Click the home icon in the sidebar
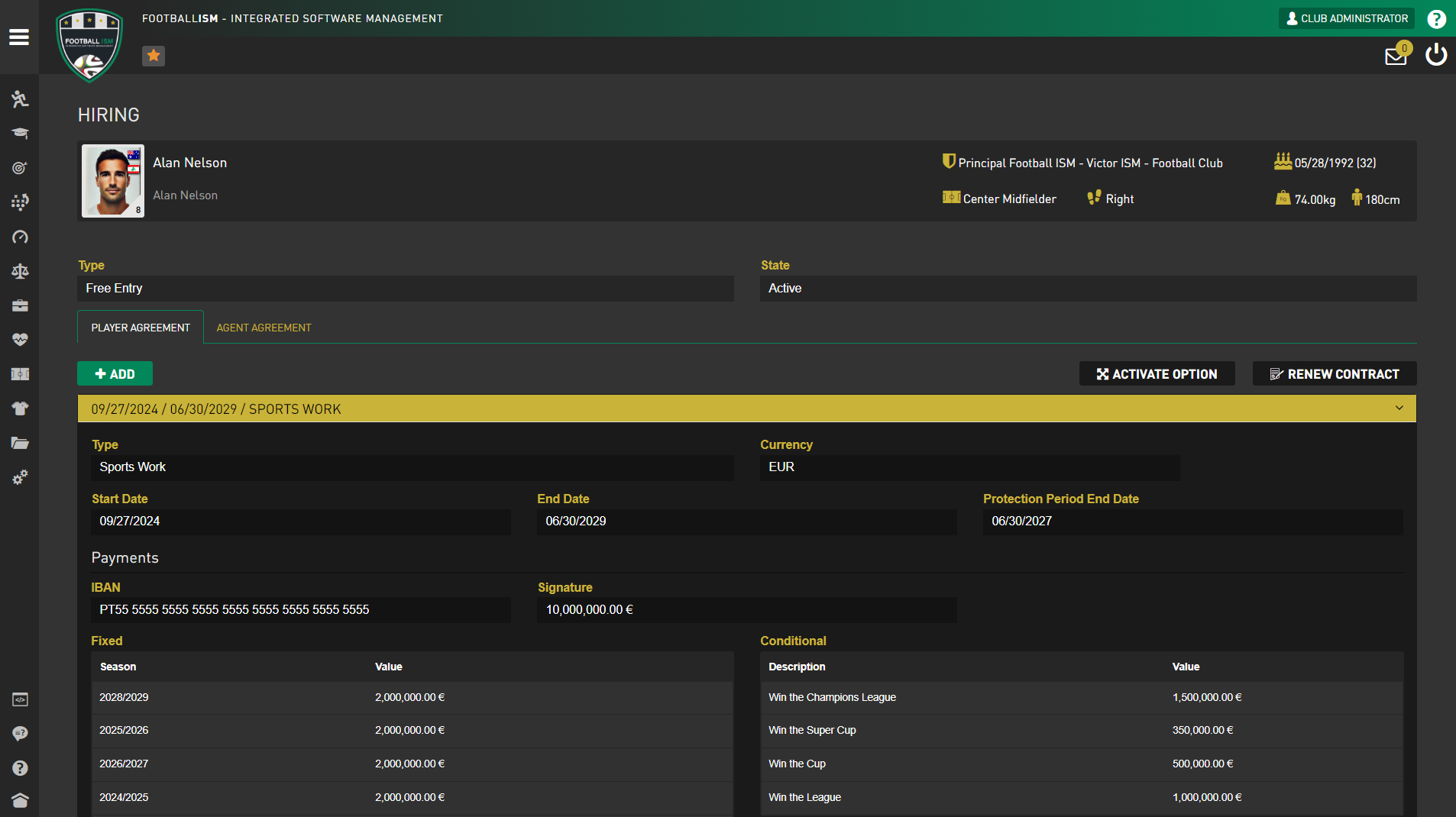The height and width of the screenshot is (817, 1456). click(x=20, y=800)
